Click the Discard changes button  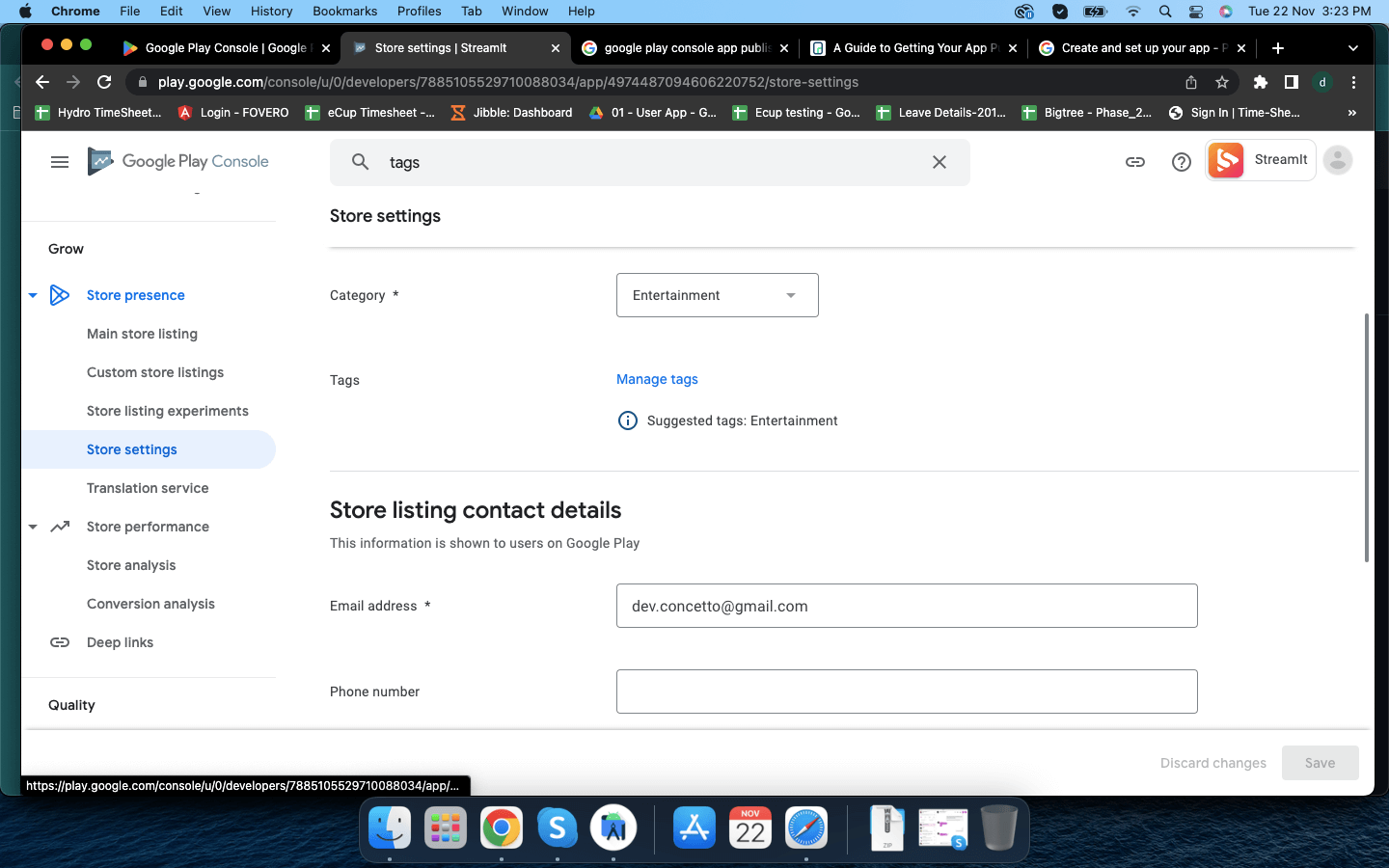[x=1212, y=763]
